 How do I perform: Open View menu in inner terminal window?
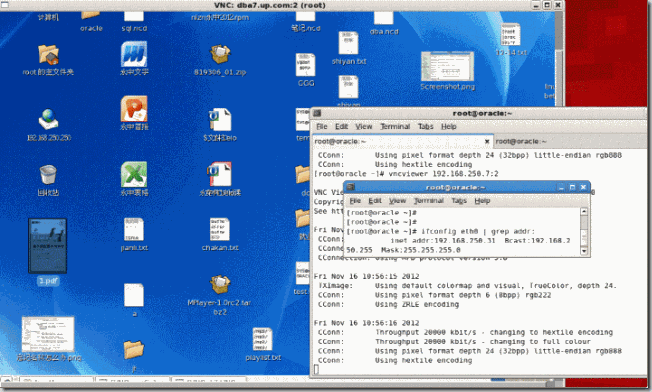(x=397, y=201)
